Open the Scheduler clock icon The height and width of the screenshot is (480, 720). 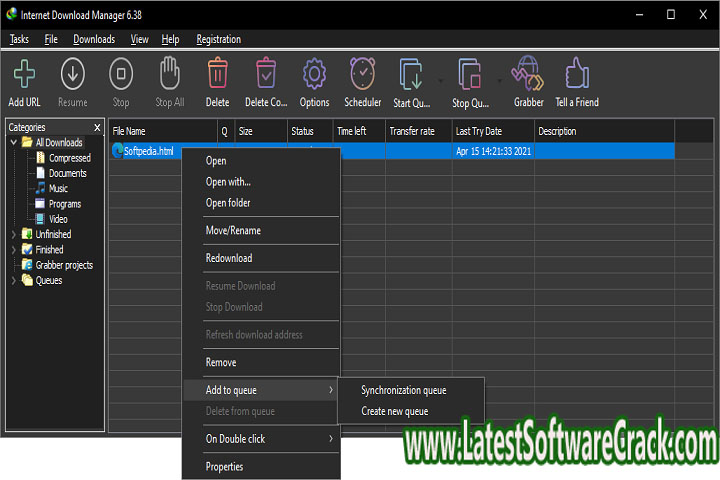pyautogui.click(x=363, y=73)
